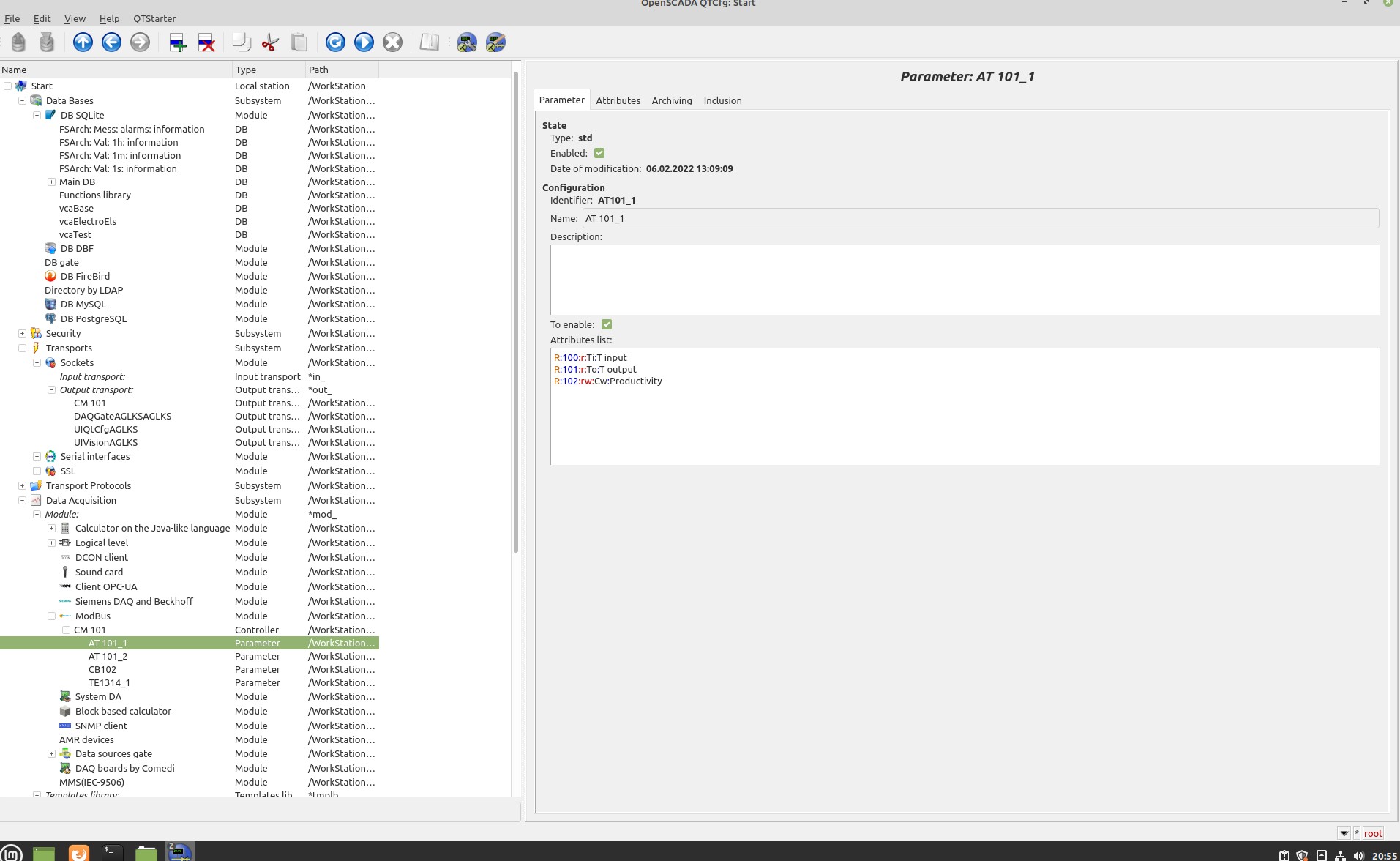Select the AT 101_2 parameter
The width and height of the screenshot is (1400, 861).
[108, 657]
